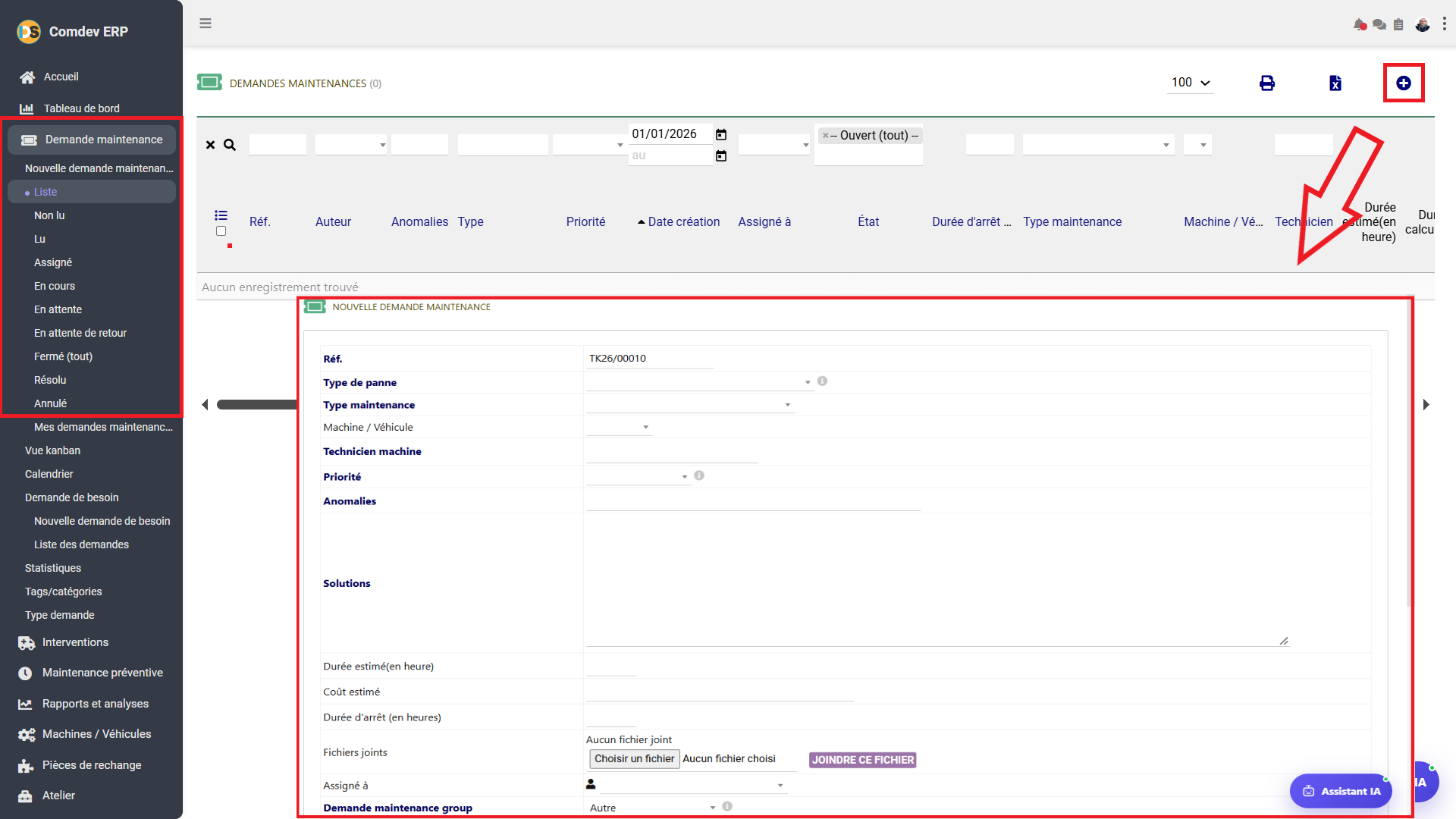The width and height of the screenshot is (1456, 819).
Task: Clear filters with the X icon
Action: [x=211, y=145]
